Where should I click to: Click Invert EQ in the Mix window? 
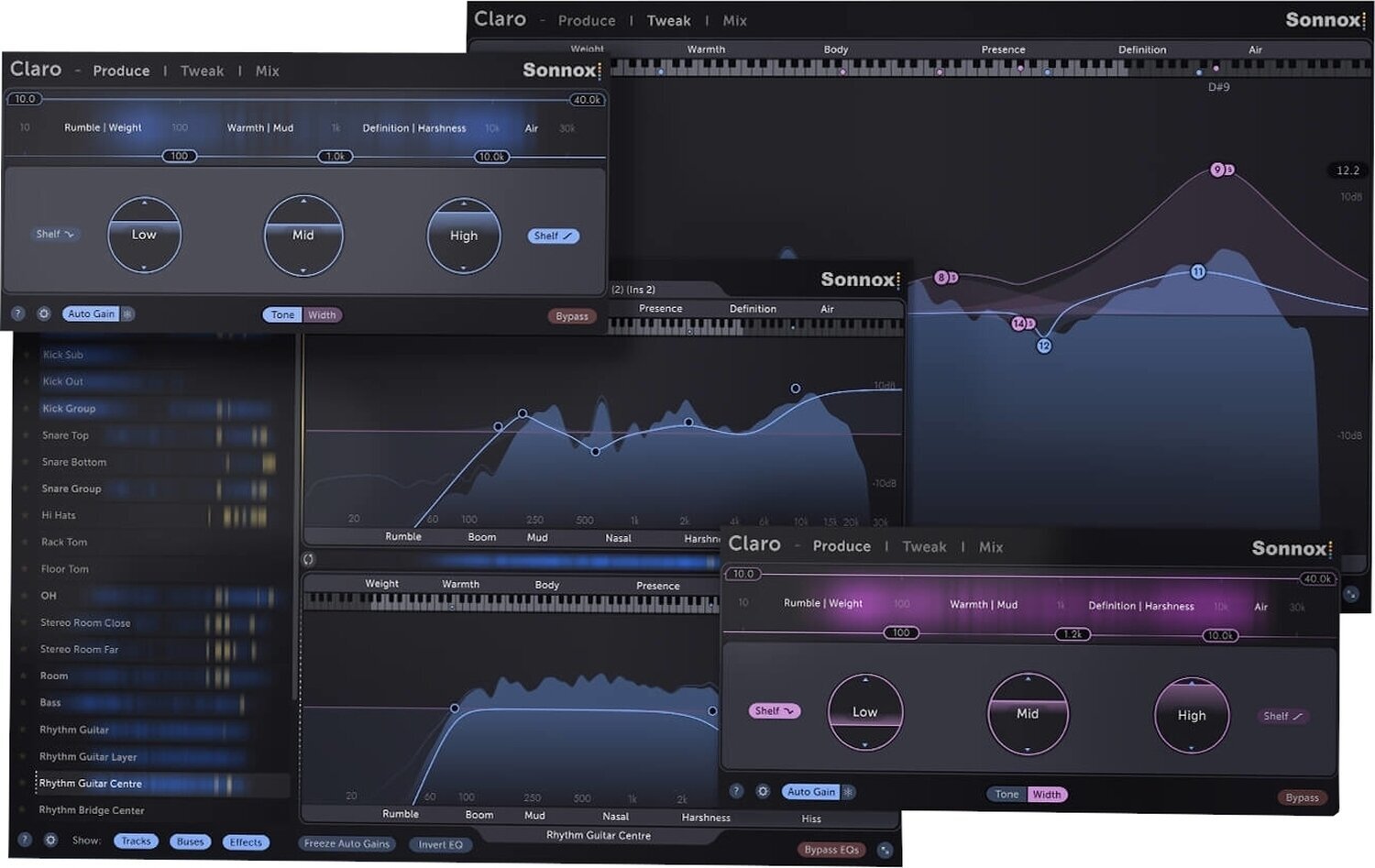pyautogui.click(x=441, y=844)
